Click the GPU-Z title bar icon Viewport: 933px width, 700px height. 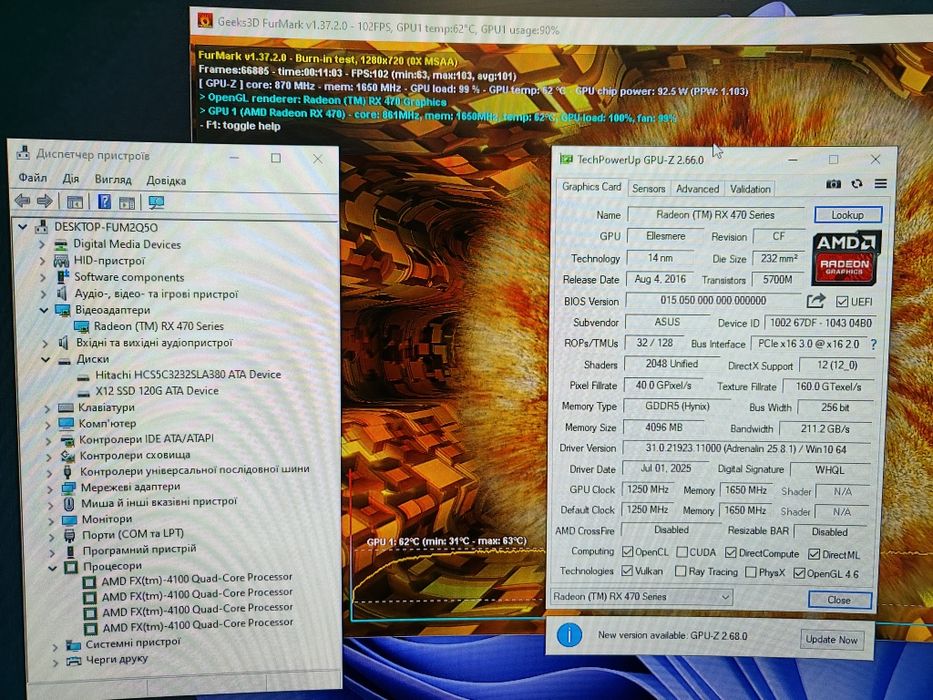point(566,159)
